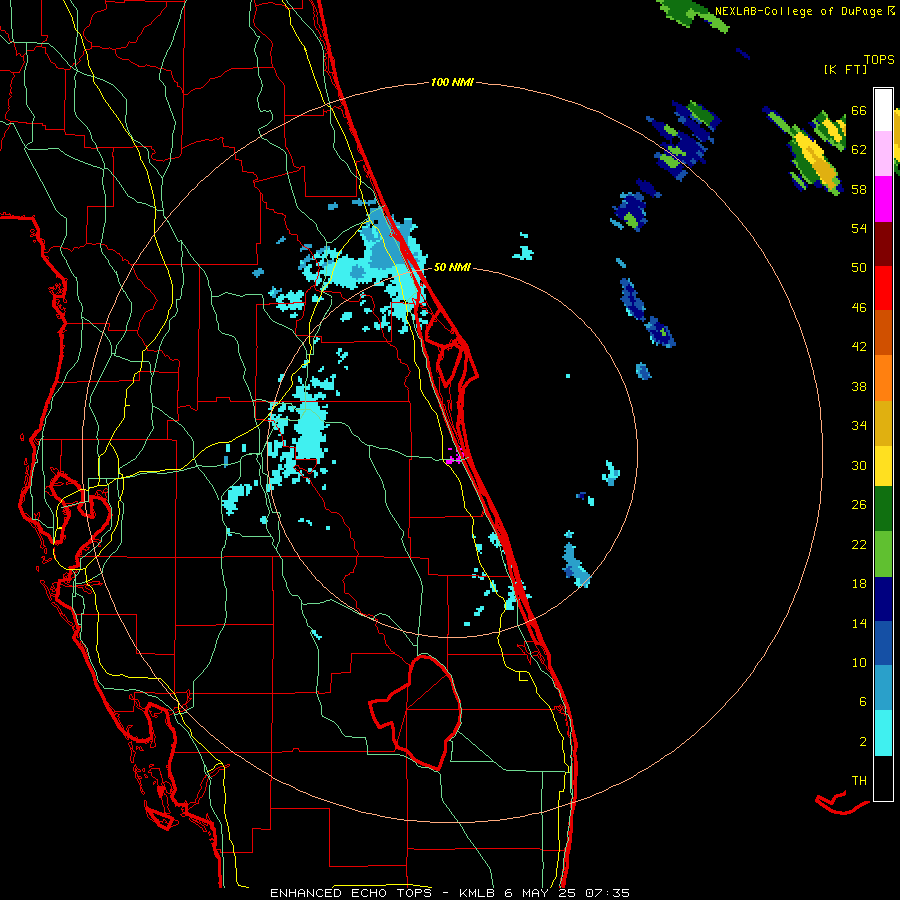
Task: Click the "66" scale label
Action: (x=859, y=110)
